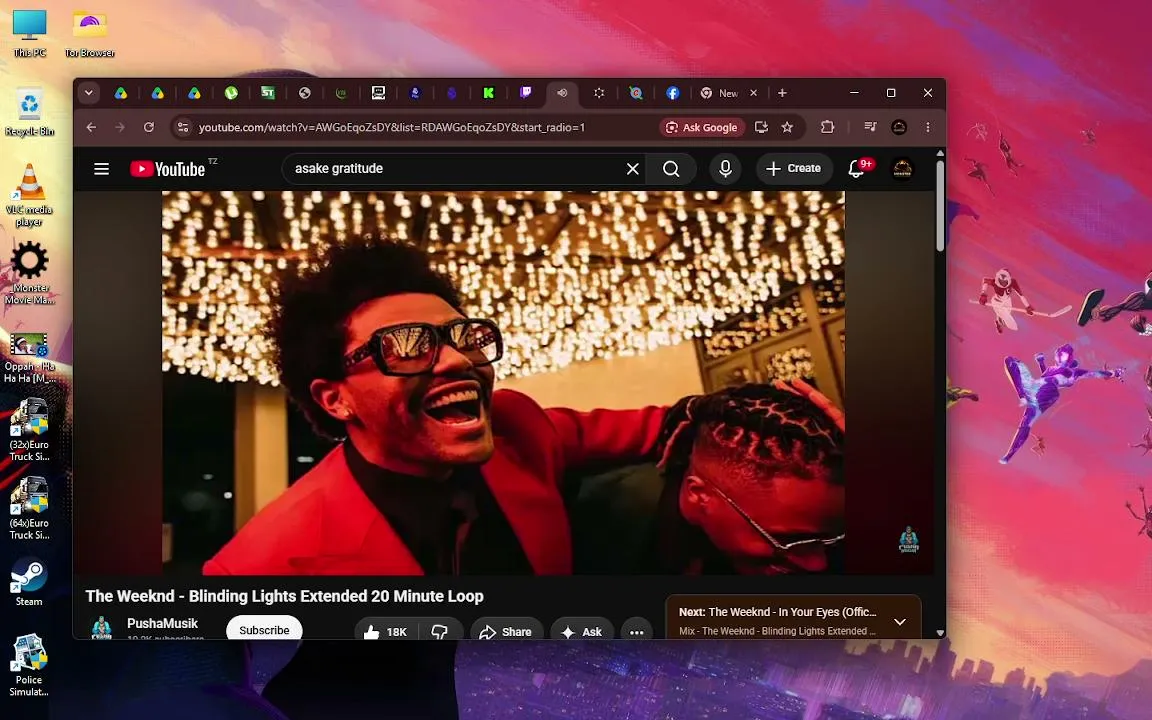This screenshot has width=1152, height=720.
Task: Click the video player to pause
Action: click(x=503, y=383)
